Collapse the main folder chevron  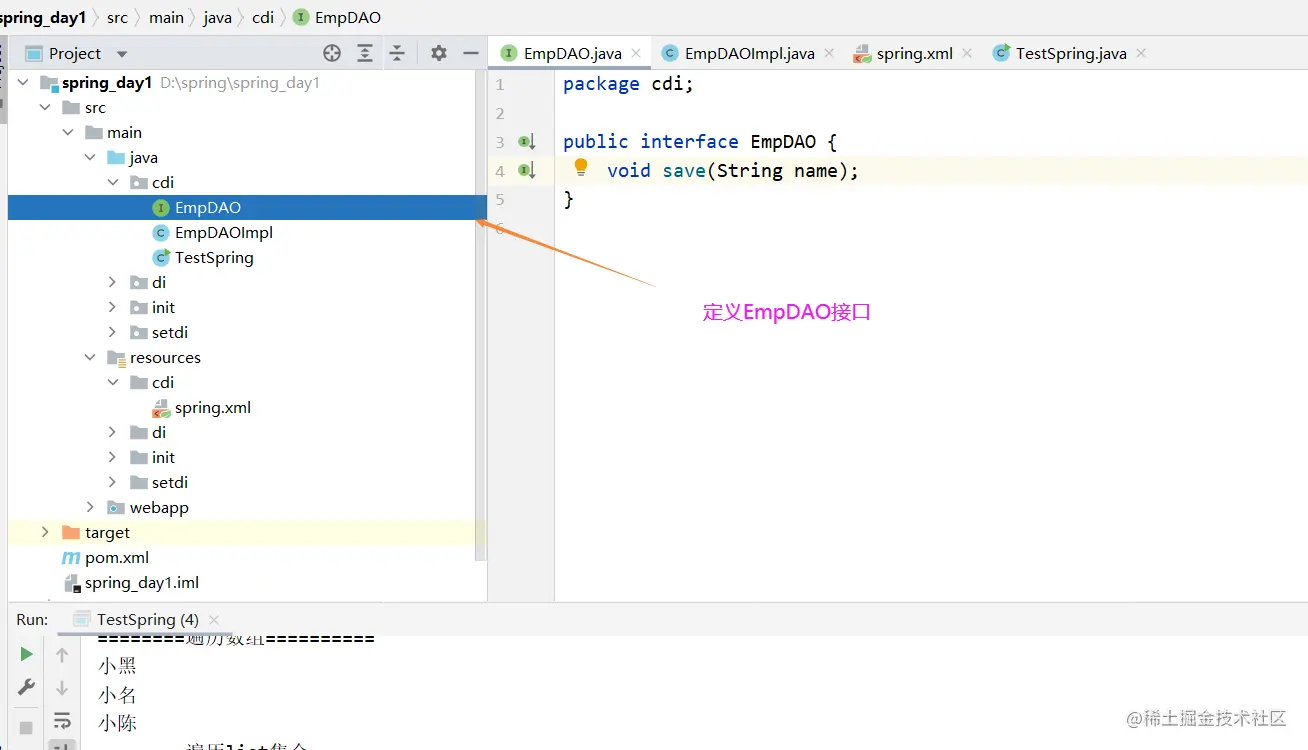68,132
